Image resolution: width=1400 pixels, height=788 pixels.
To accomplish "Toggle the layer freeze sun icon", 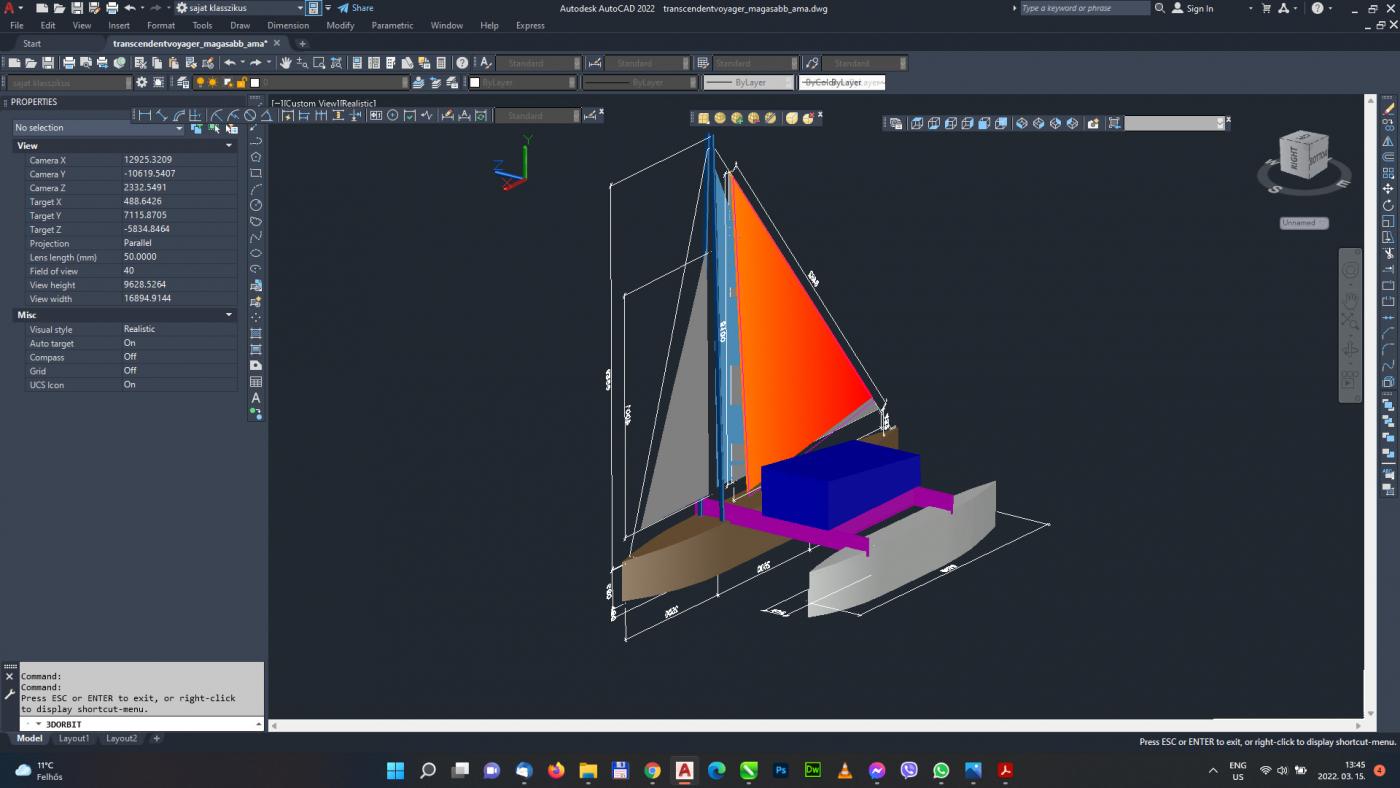I will 213,83.
